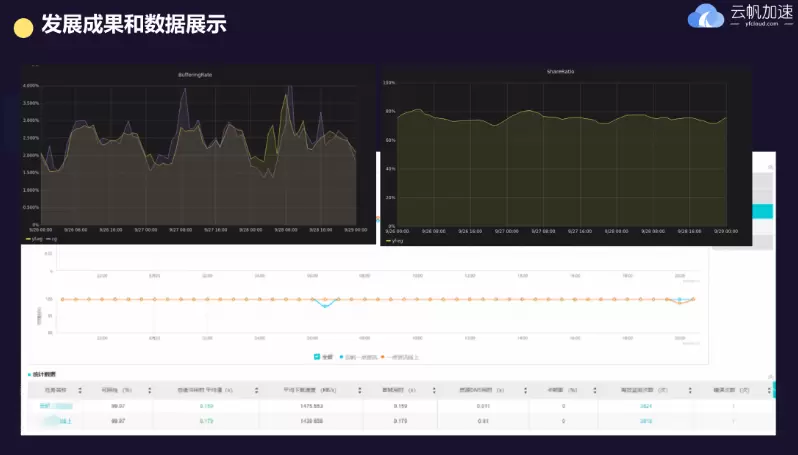The width and height of the screenshot is (798, 455).
Task: Open the ShareRatio panel title menu
Action: (x=561, y=72)
